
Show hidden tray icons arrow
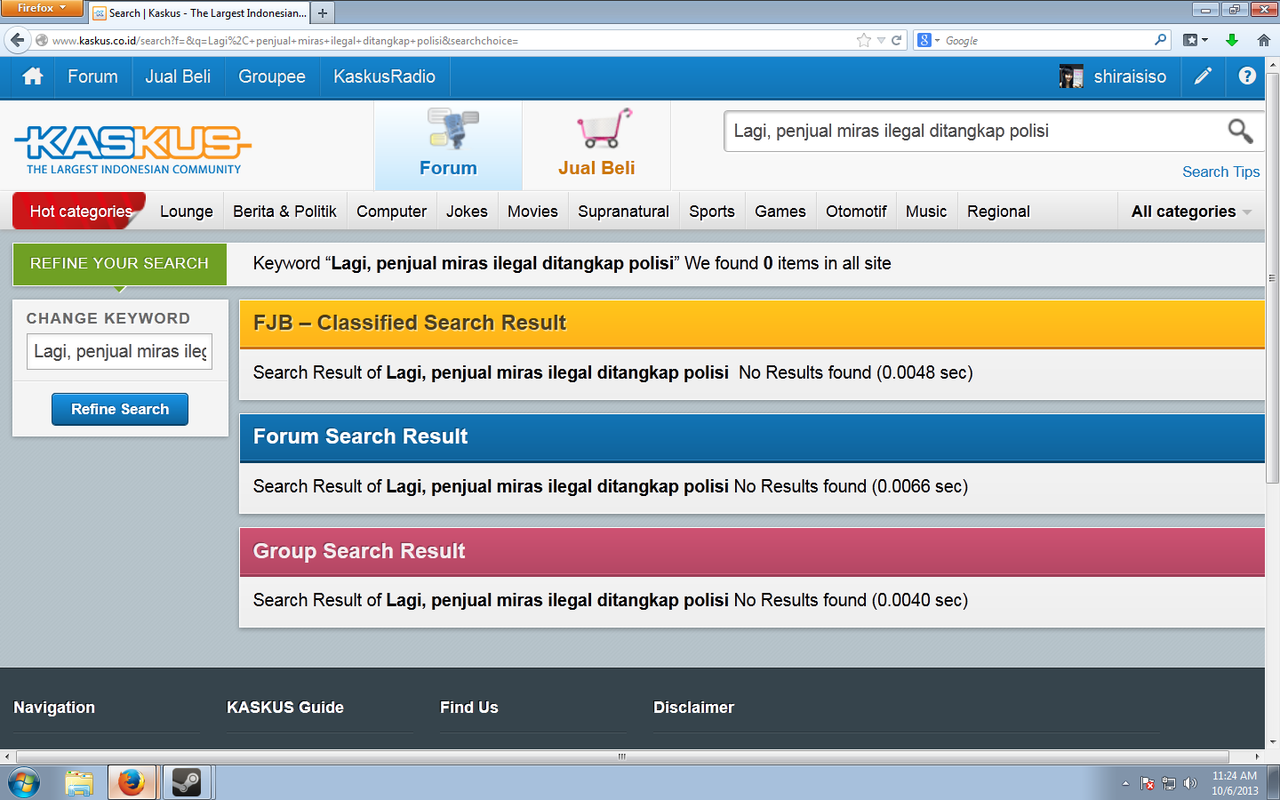tap(1126, 783)
